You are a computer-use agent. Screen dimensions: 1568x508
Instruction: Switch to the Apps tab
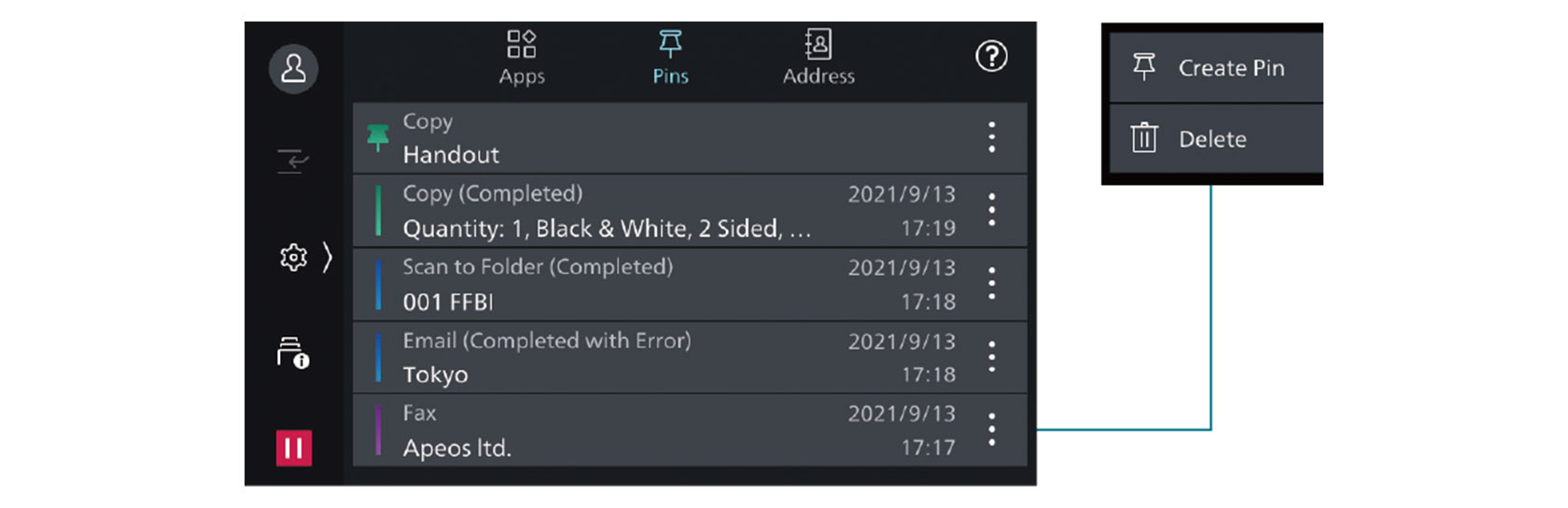(522, 56)
